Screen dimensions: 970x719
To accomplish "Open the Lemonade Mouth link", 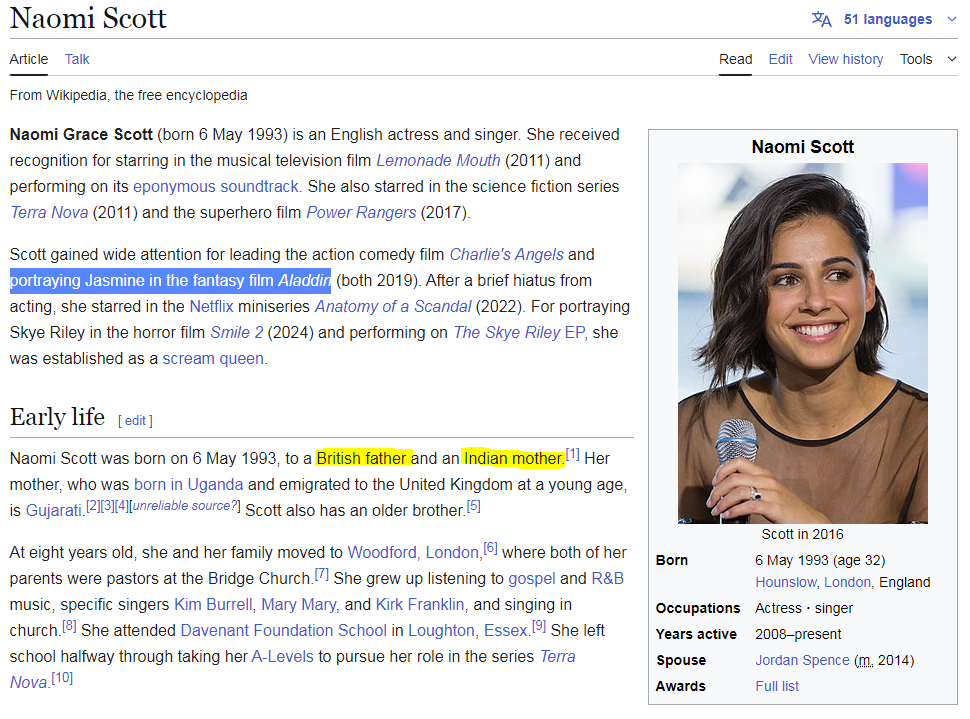I will 438,160.
